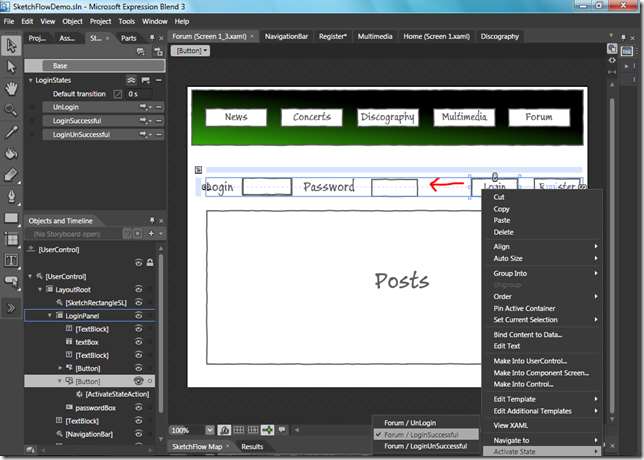Select the Direct Selection arrow tool
Viewport: 644px width, 460px height.
click(x=11, y=67)
